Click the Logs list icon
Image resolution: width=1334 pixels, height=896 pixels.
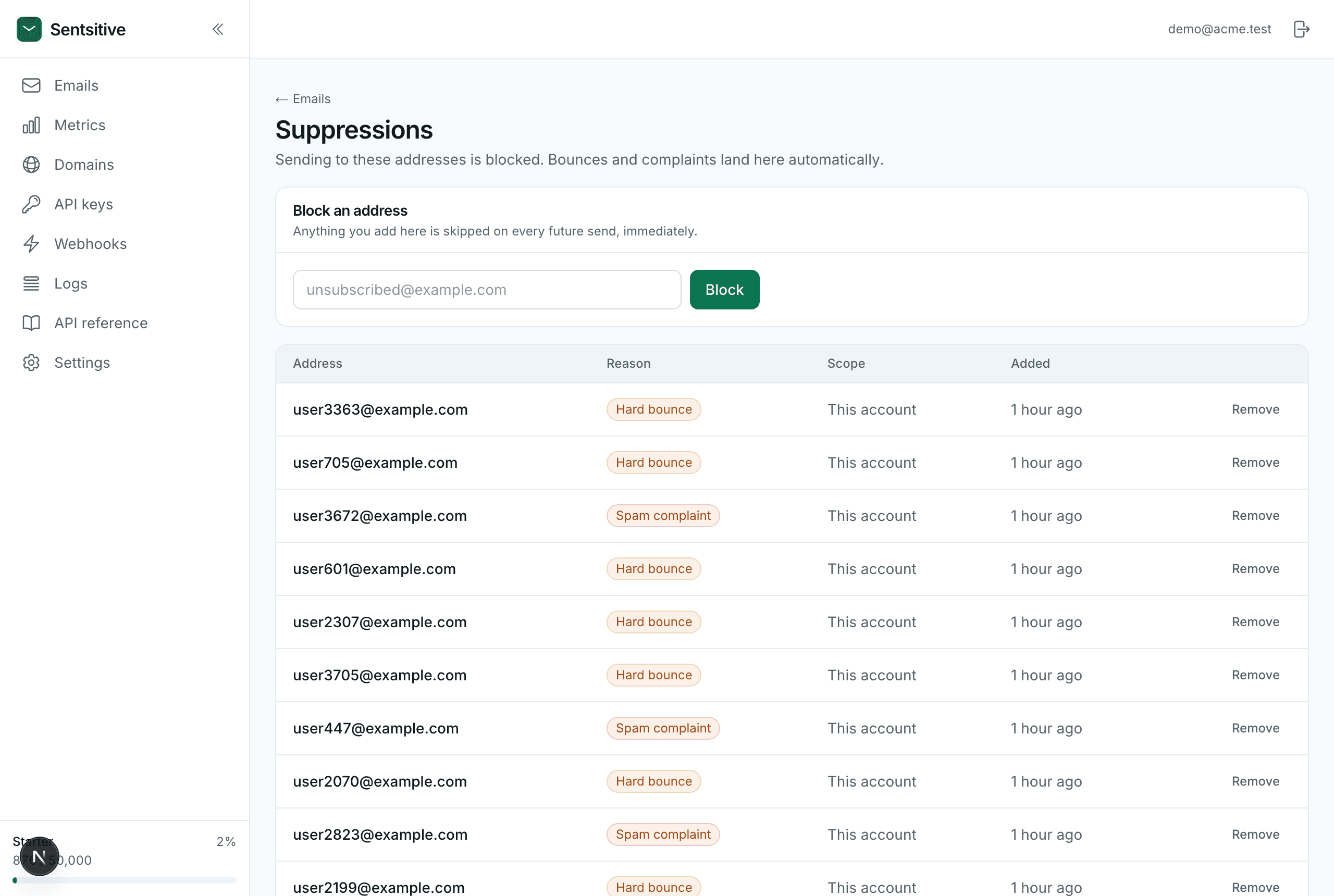(x=31, y=283)
